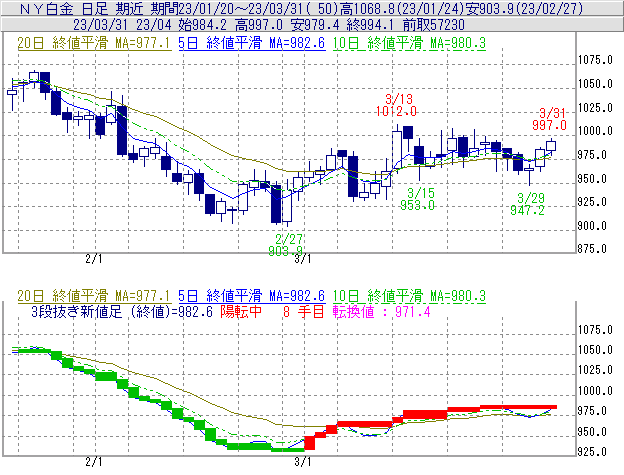Click the 2/27 low label 903.9
The width and height of the screenshot is (624, 475).
point(285,251)
